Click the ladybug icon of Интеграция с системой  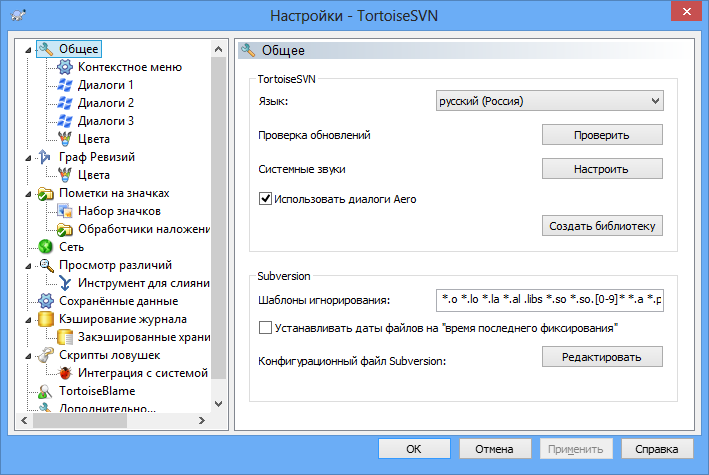[x=65, y=373]
